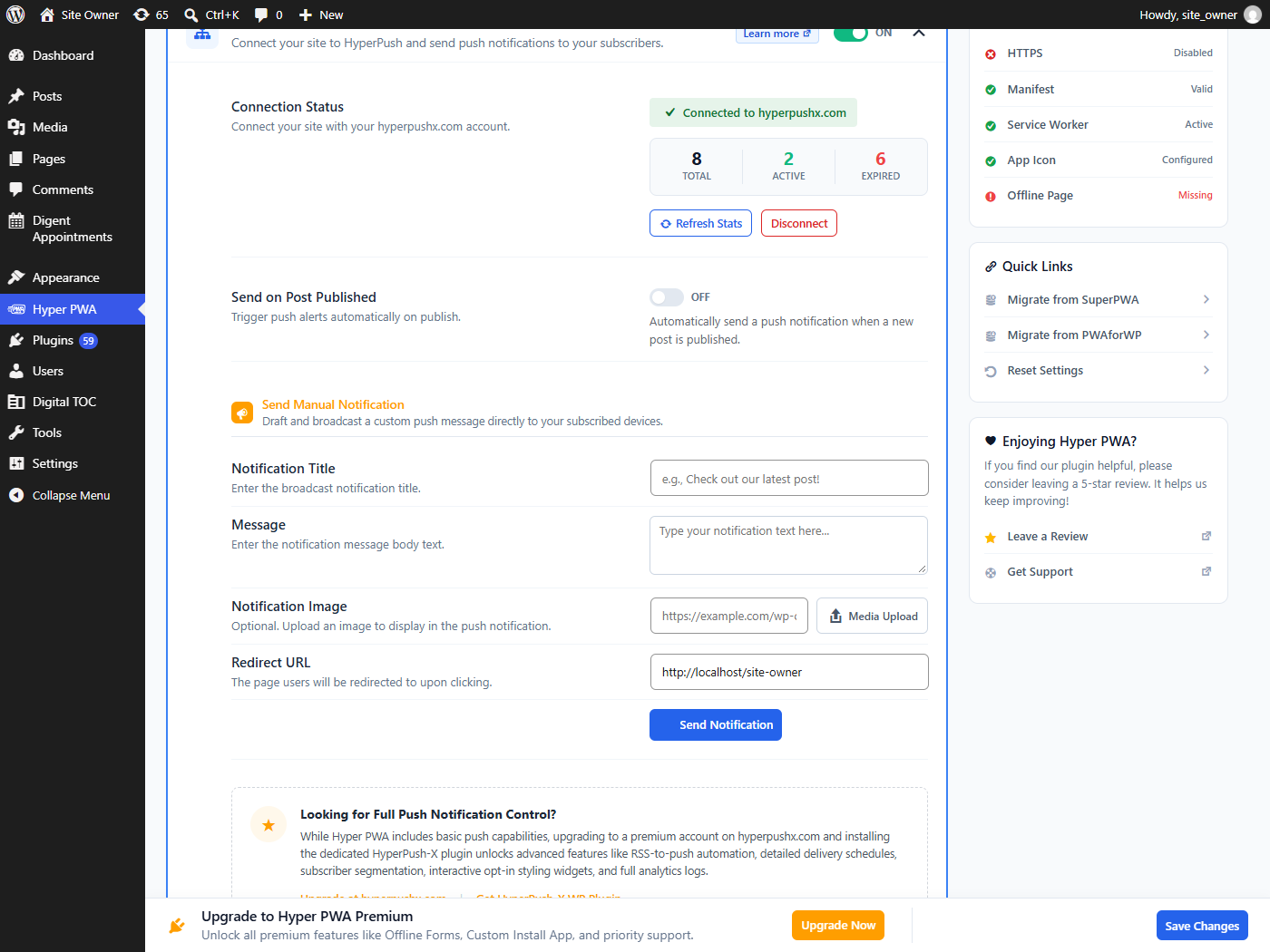Click the New plus icon

point(306,15)
